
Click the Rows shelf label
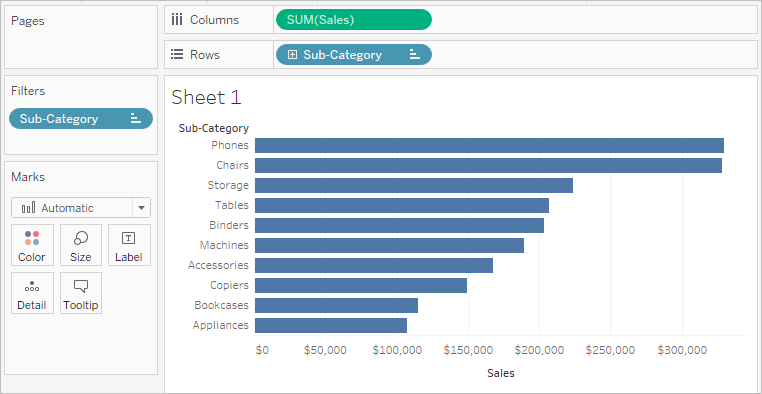tap(205, 55)
